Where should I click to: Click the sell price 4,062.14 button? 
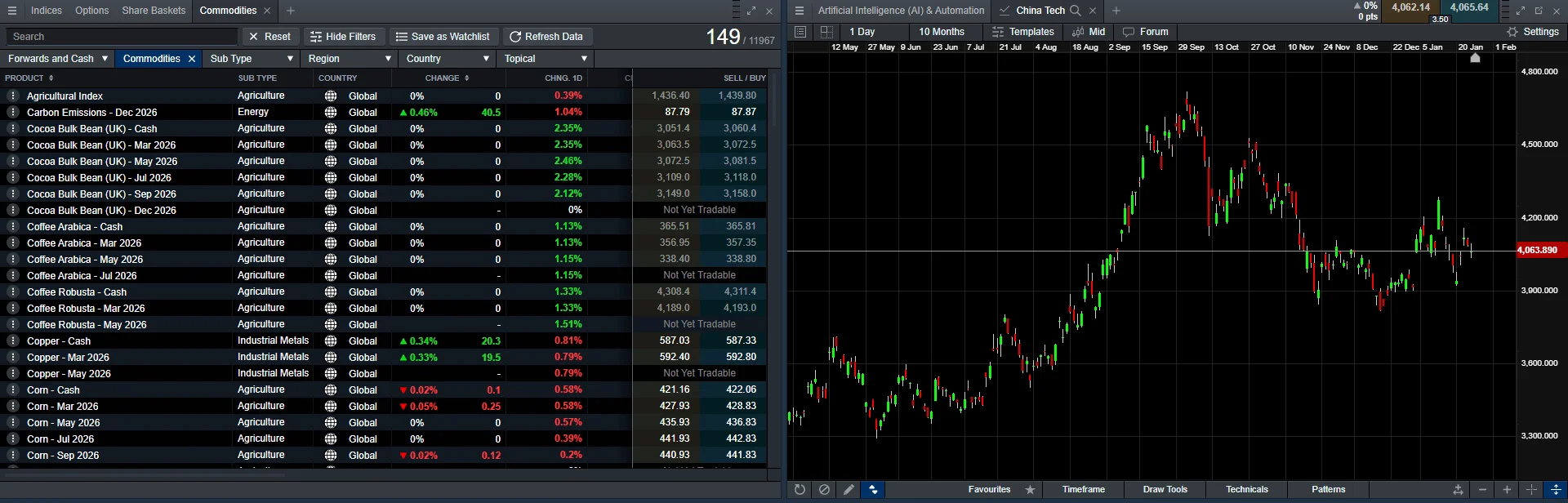click(1410, 7)
